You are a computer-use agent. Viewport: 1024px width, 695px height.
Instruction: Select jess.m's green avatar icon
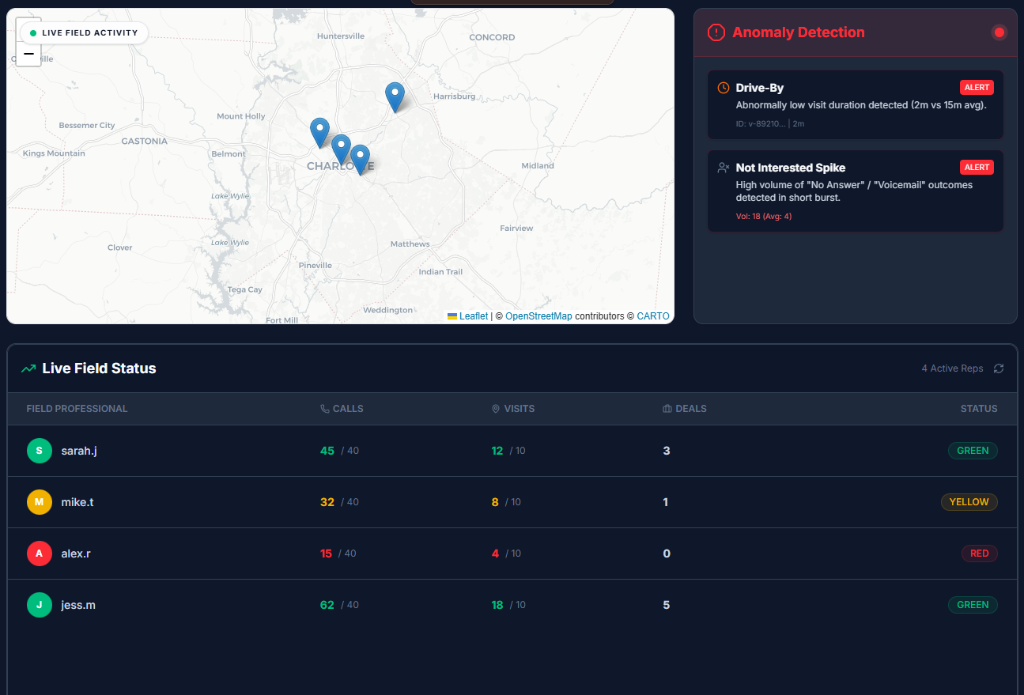coord(39,604)
